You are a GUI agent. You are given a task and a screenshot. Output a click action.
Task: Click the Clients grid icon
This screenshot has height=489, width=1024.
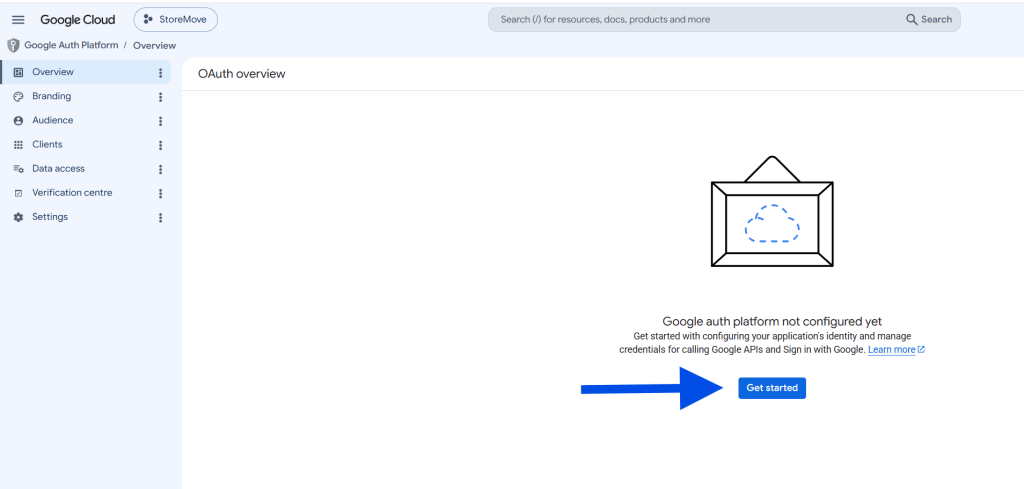(18, 145)
